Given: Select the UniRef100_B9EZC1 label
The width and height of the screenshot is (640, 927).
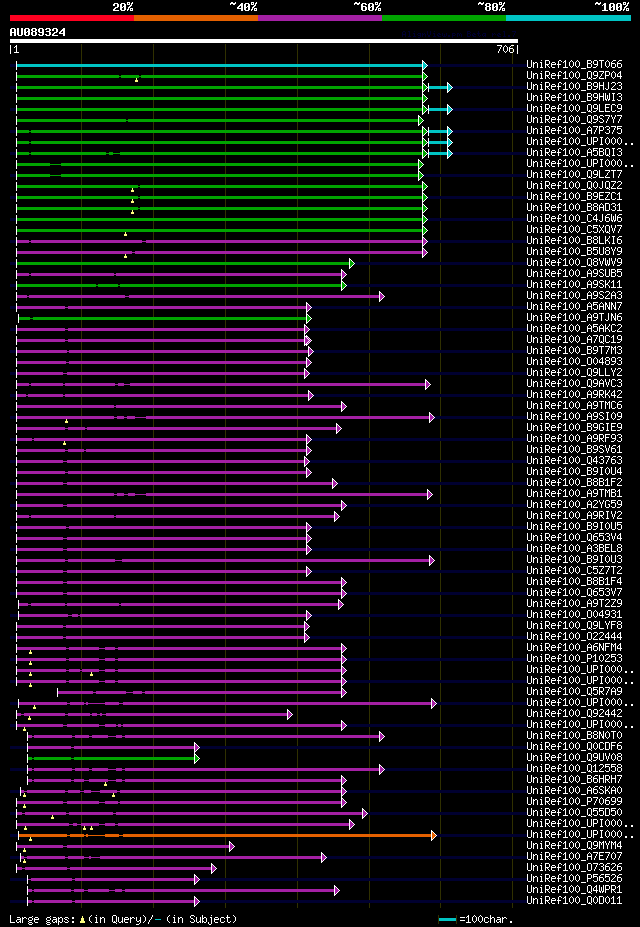Looking at the screenshot, I should coord(574,197).
